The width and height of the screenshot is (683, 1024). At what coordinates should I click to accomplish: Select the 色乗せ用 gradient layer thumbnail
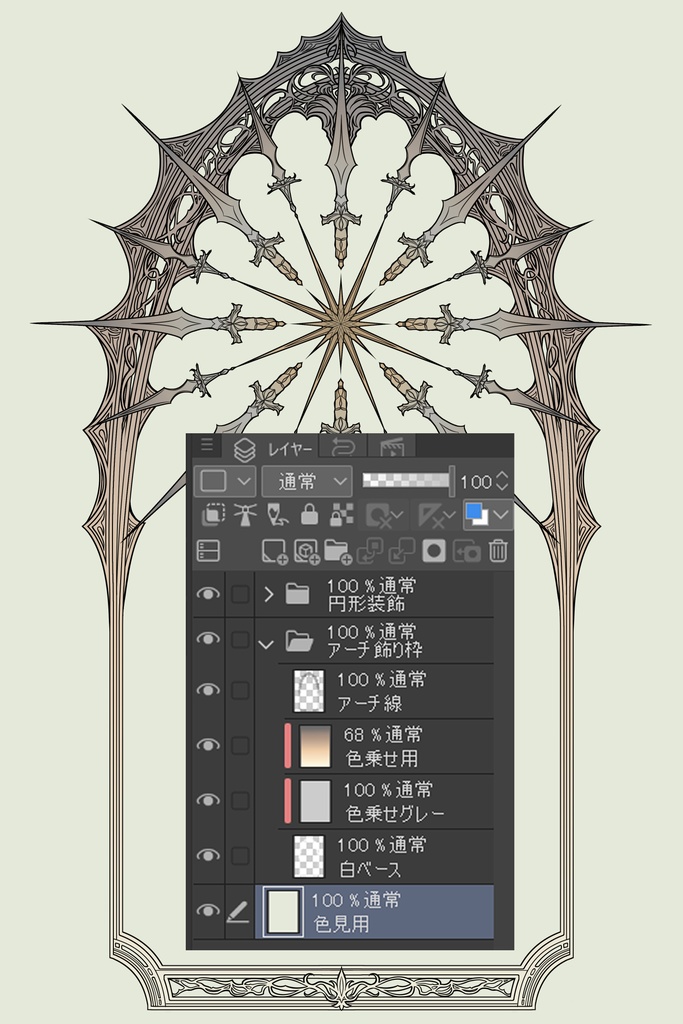315,745
